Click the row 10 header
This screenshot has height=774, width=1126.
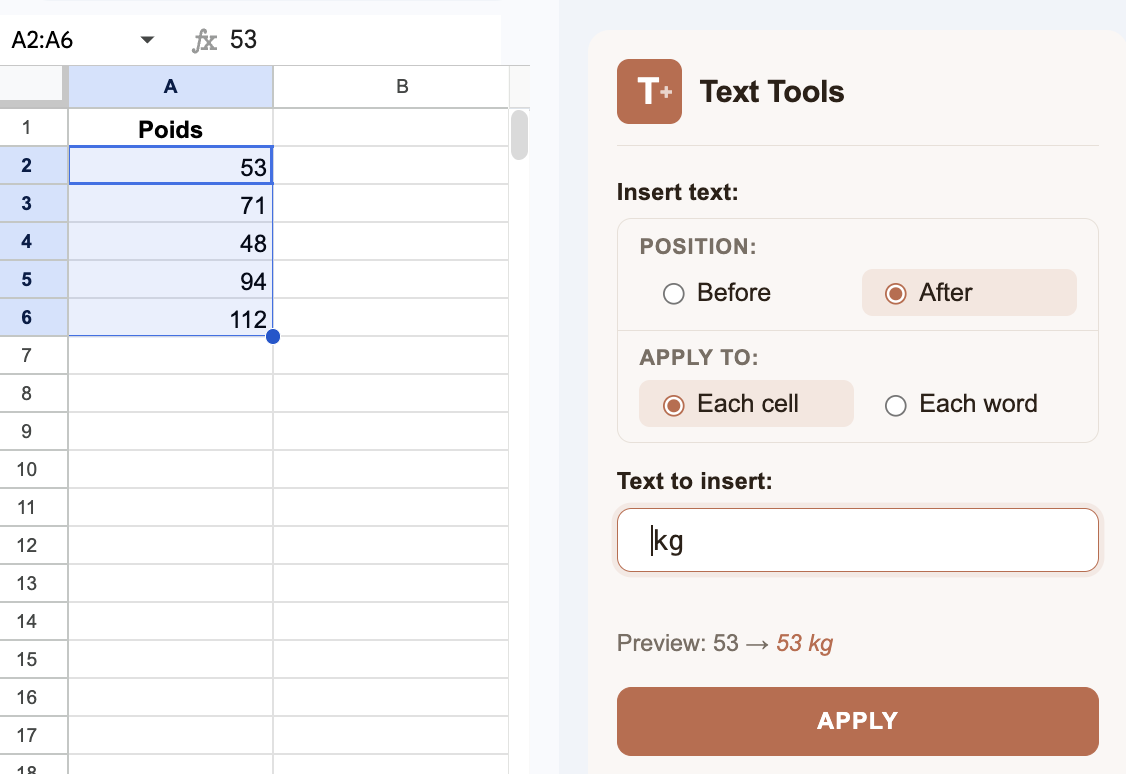(33, 469)
